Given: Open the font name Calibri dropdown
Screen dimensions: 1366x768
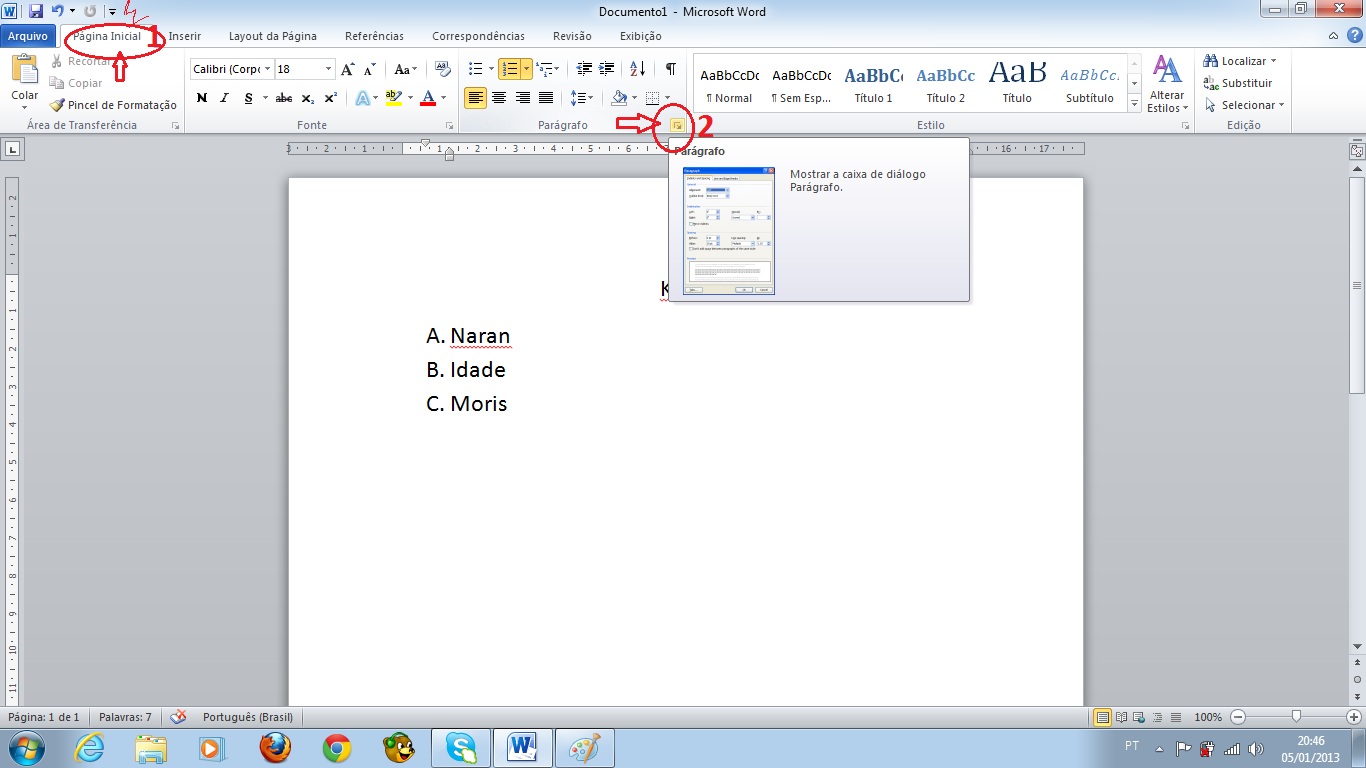Looking at the screenshot, I should click(x=268, y=69).
